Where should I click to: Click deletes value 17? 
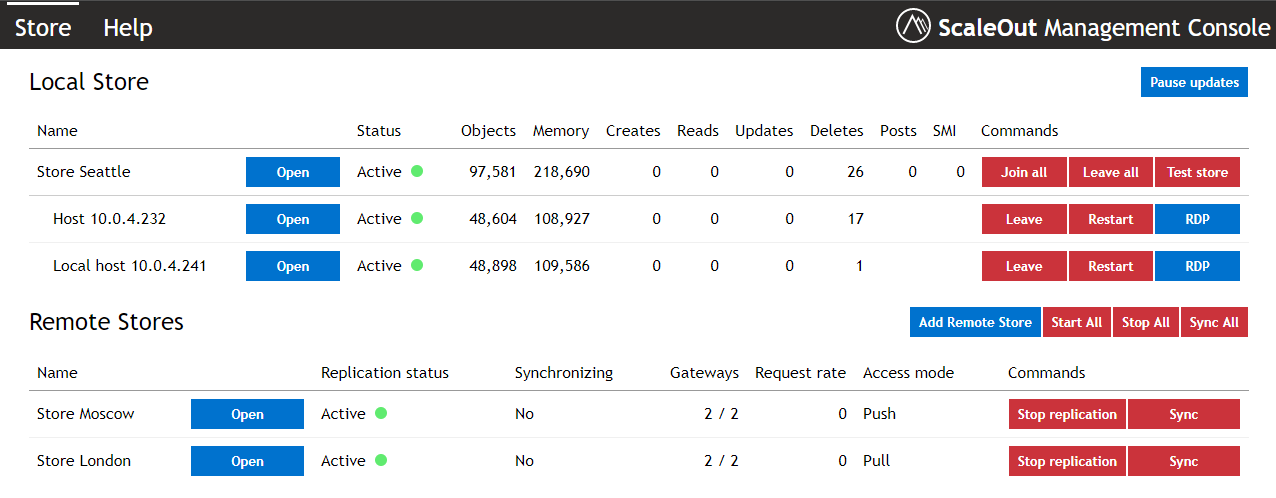[x=855, y=219]
